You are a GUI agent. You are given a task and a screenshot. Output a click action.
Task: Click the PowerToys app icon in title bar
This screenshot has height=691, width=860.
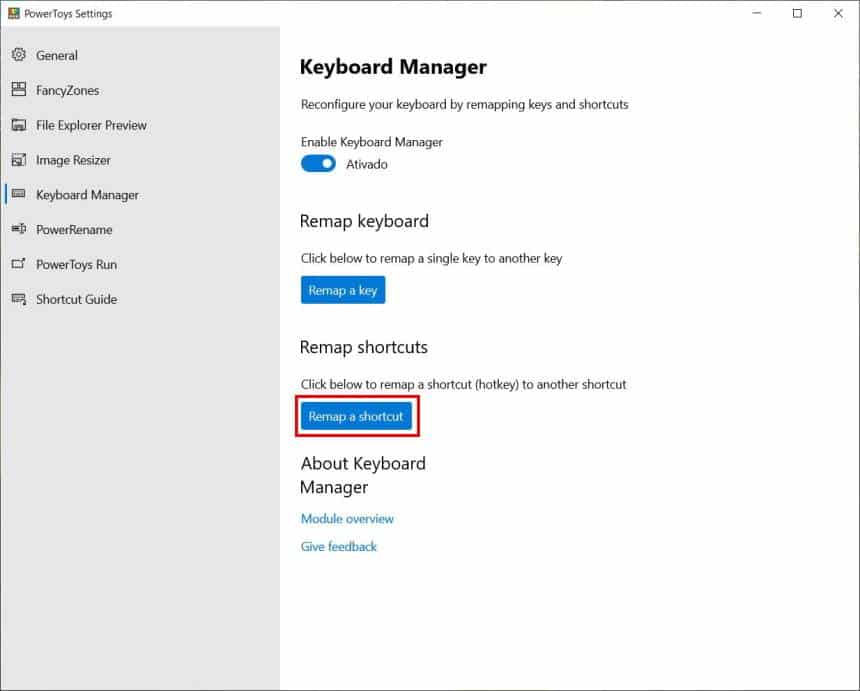14,13
